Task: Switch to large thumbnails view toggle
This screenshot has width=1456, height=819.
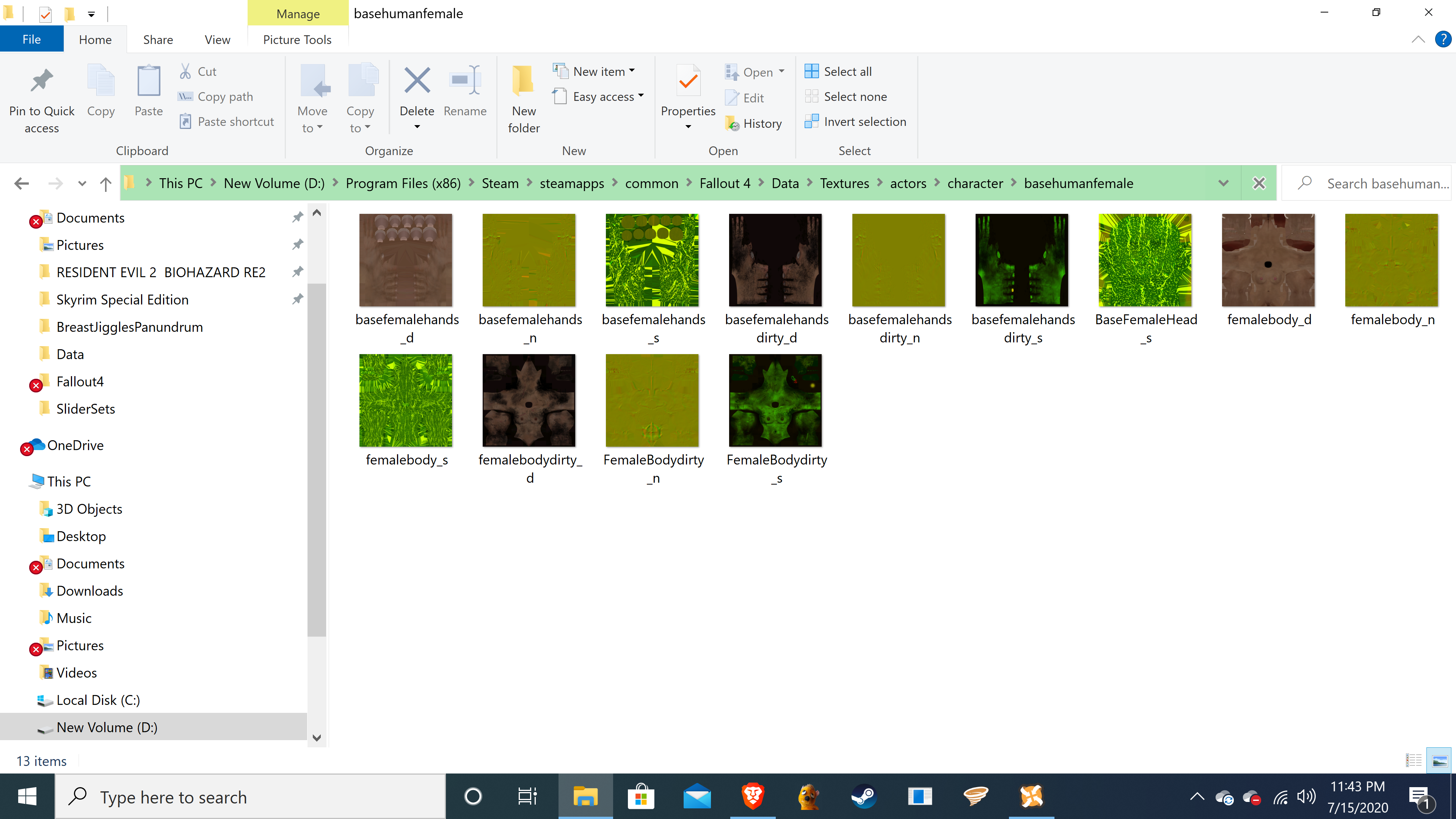Action: pyautogui.click(x=1439, y=761)
